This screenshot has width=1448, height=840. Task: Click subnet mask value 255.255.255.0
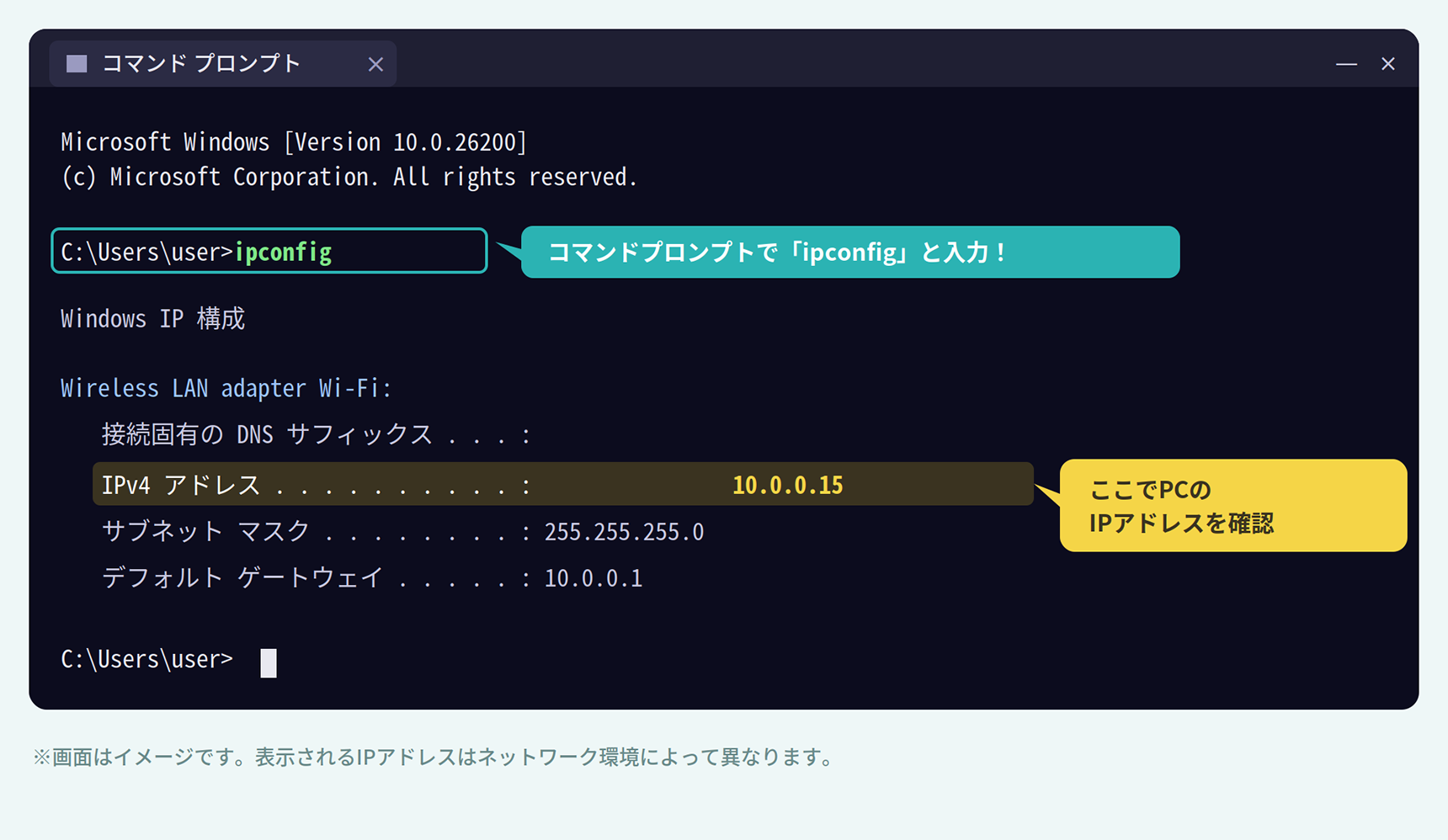[624, 532]
